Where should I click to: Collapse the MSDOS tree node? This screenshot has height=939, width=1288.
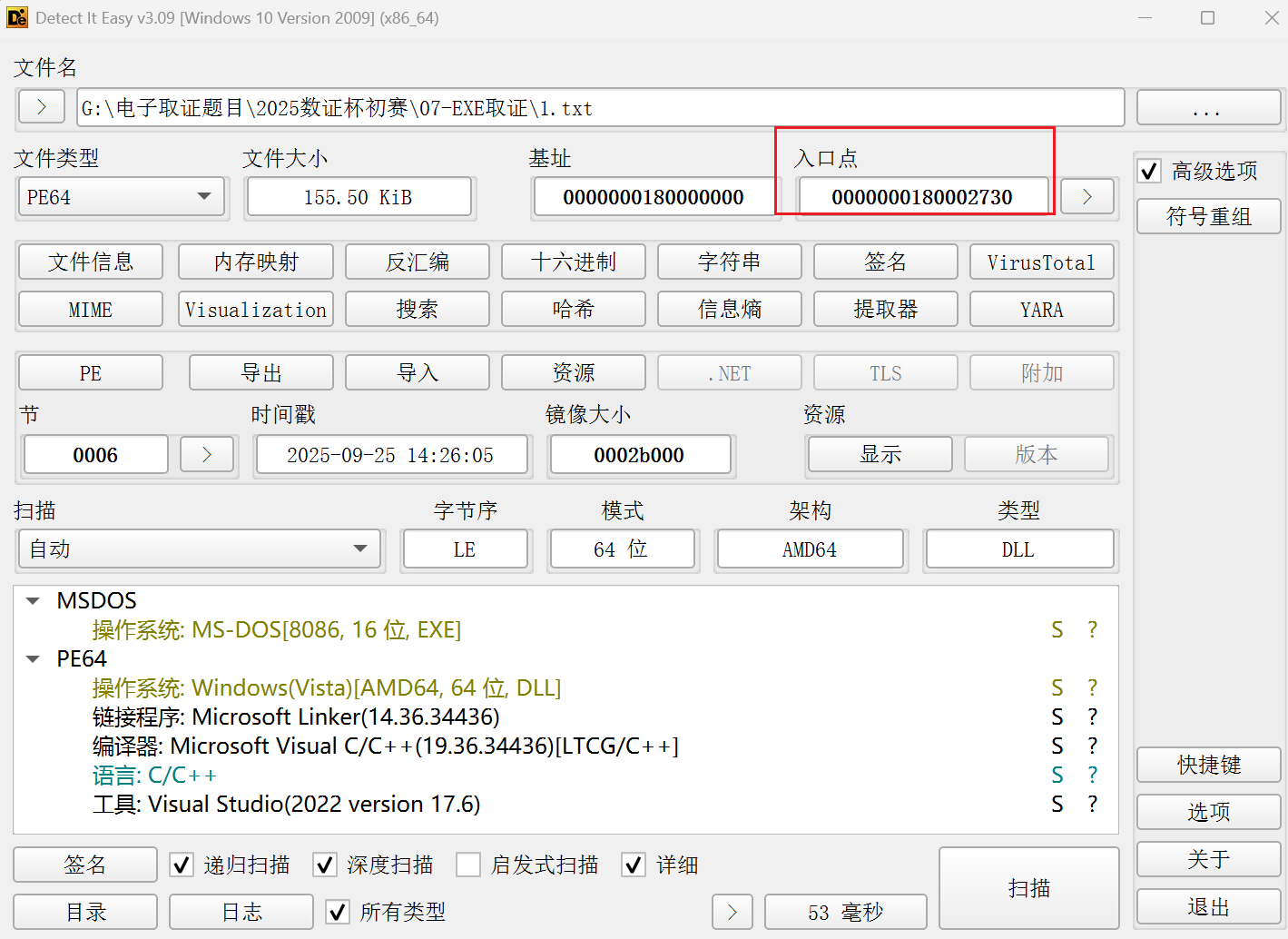[x=34, y=600]
